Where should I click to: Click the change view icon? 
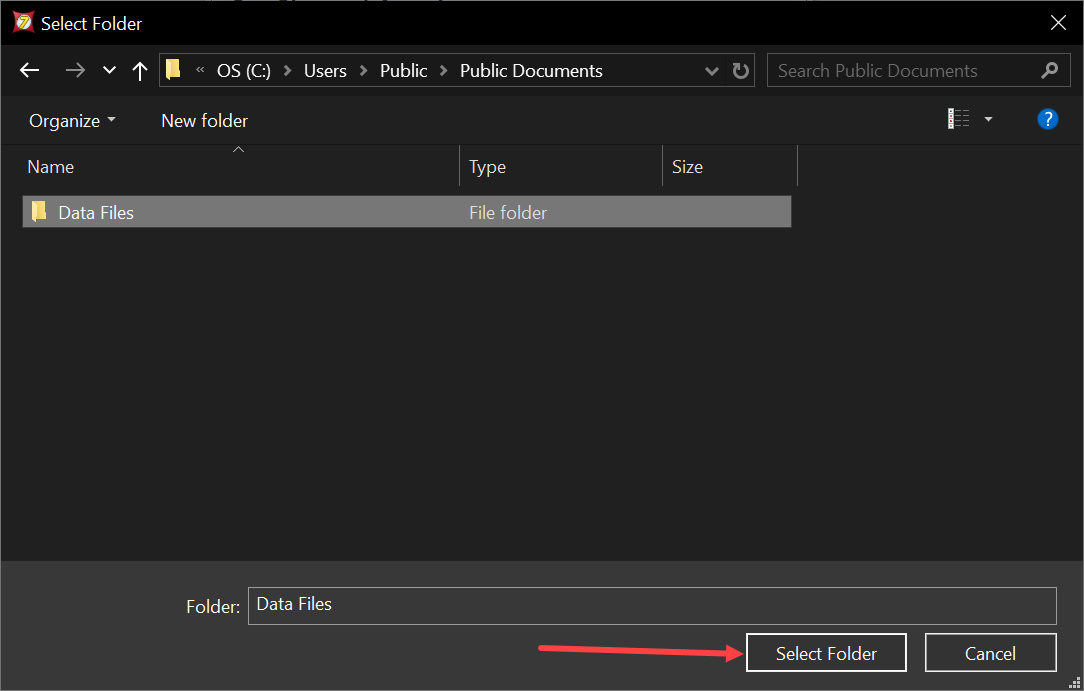click(x=958, y=120)
